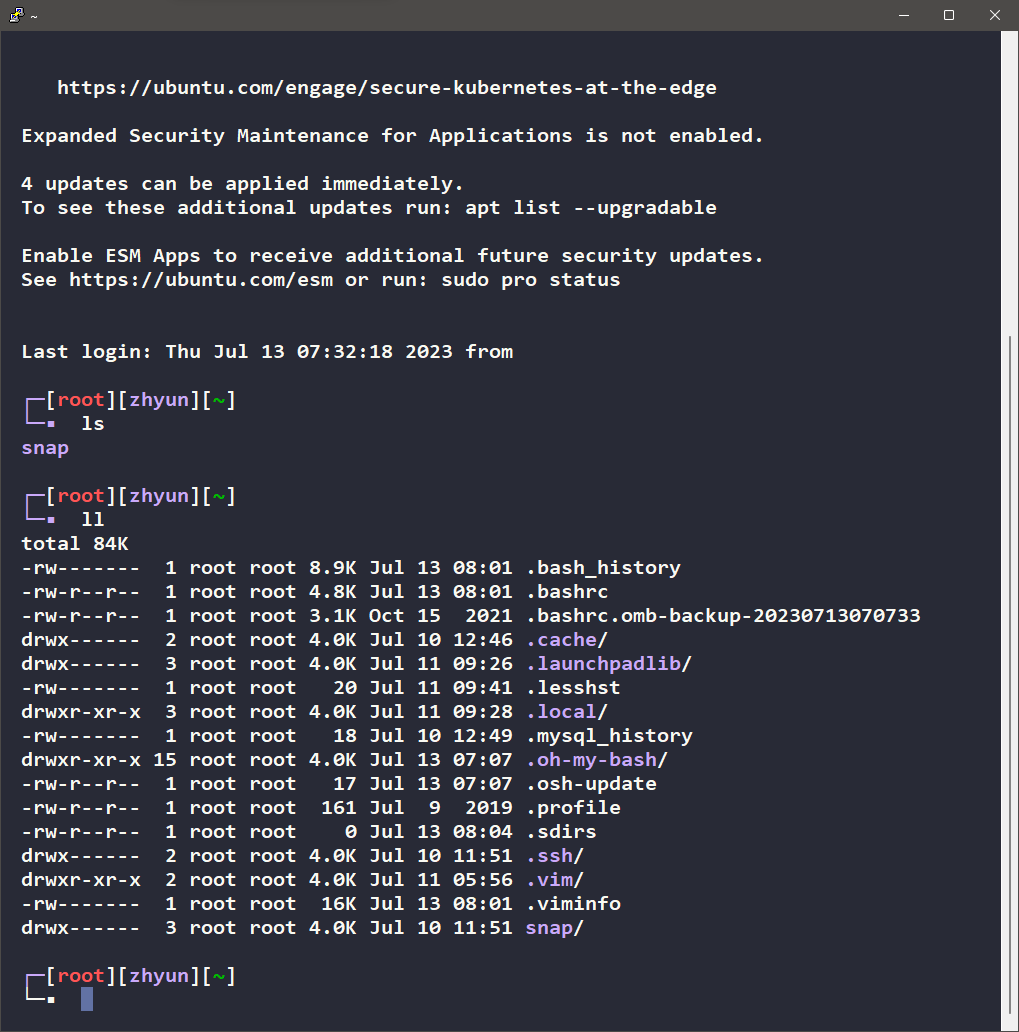Click the kubernetes-at-the-edge ubuntu URL
This screenshot has width=1019, height=1032.
click(386, 88)
